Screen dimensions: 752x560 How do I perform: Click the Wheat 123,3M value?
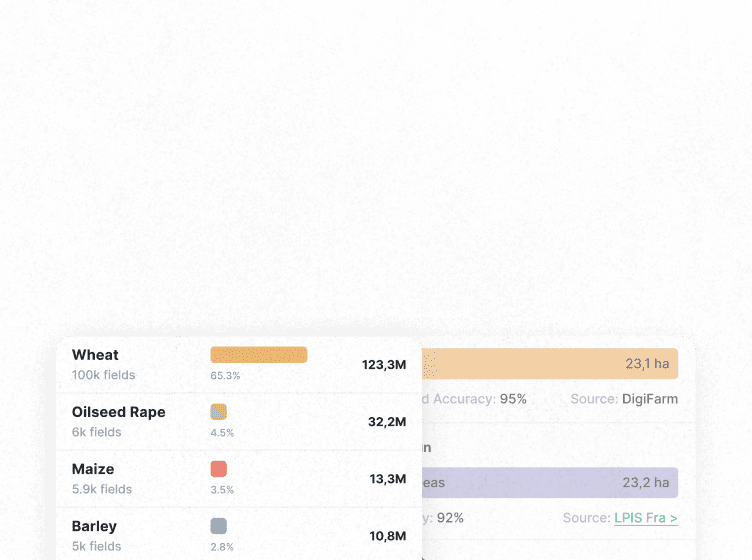tap(384, 365)
